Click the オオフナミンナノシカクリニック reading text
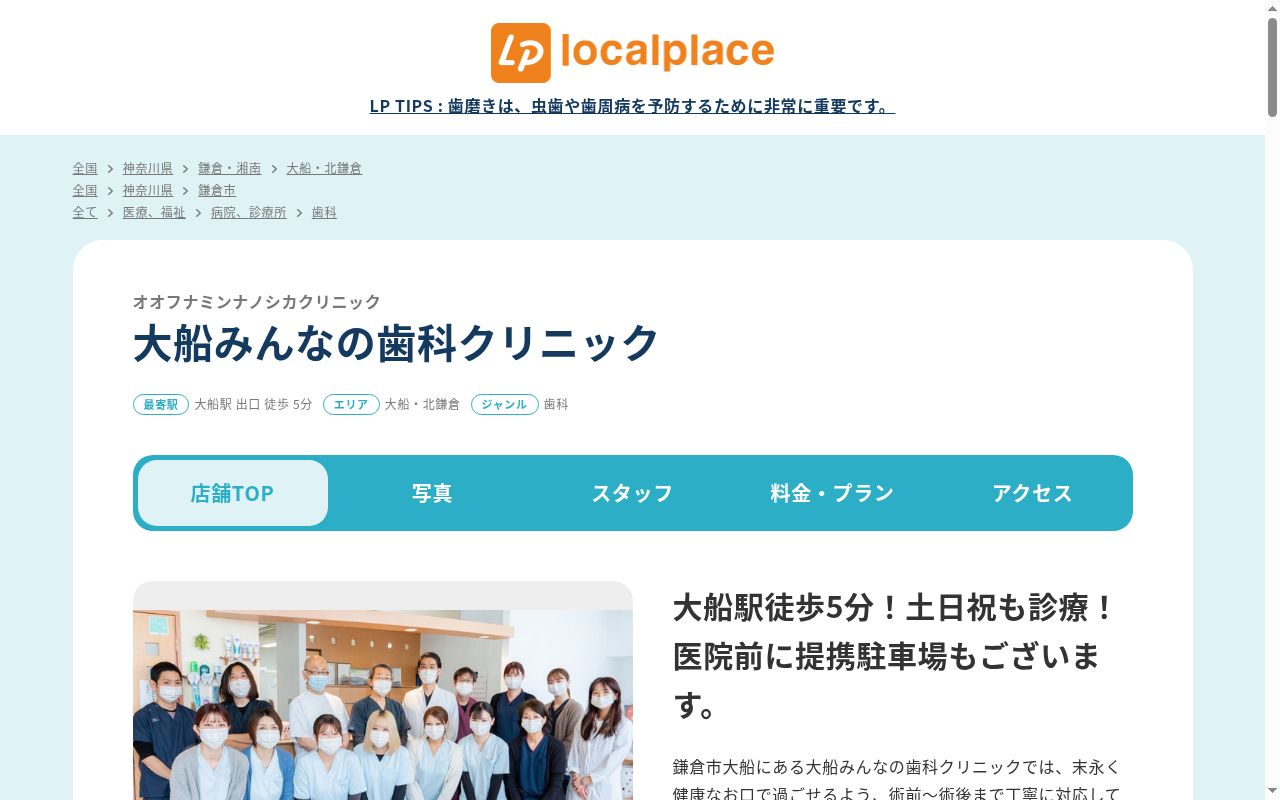The image size is (1280, 800). click(x=257, y=301)
